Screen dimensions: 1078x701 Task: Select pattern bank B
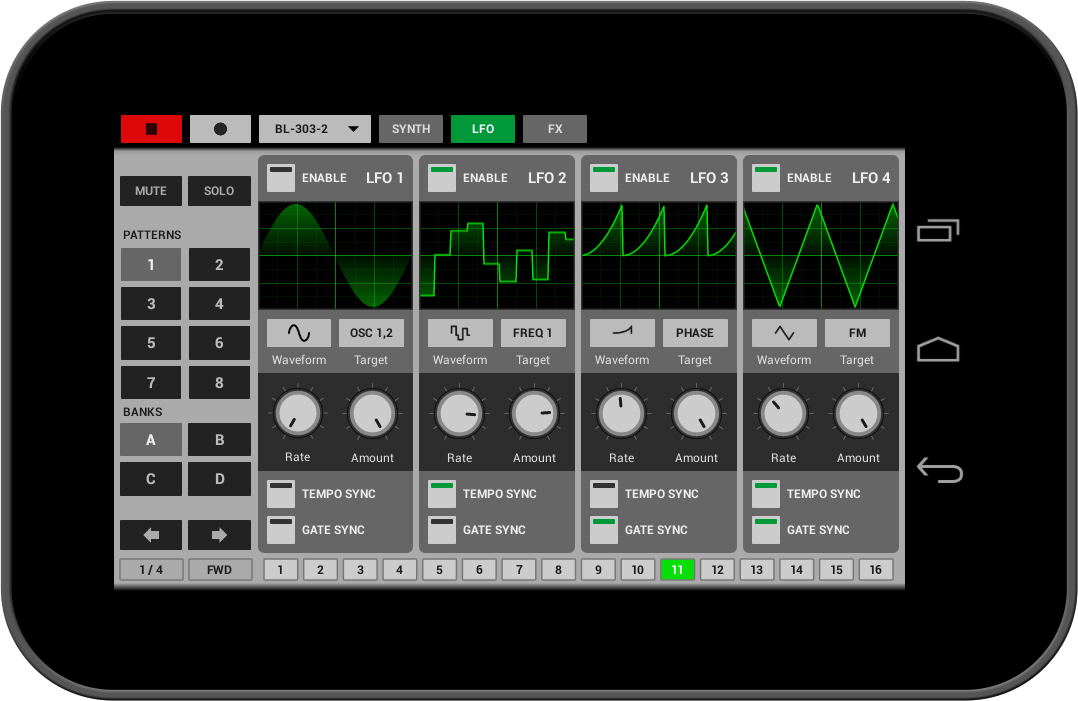coord(219,440)
